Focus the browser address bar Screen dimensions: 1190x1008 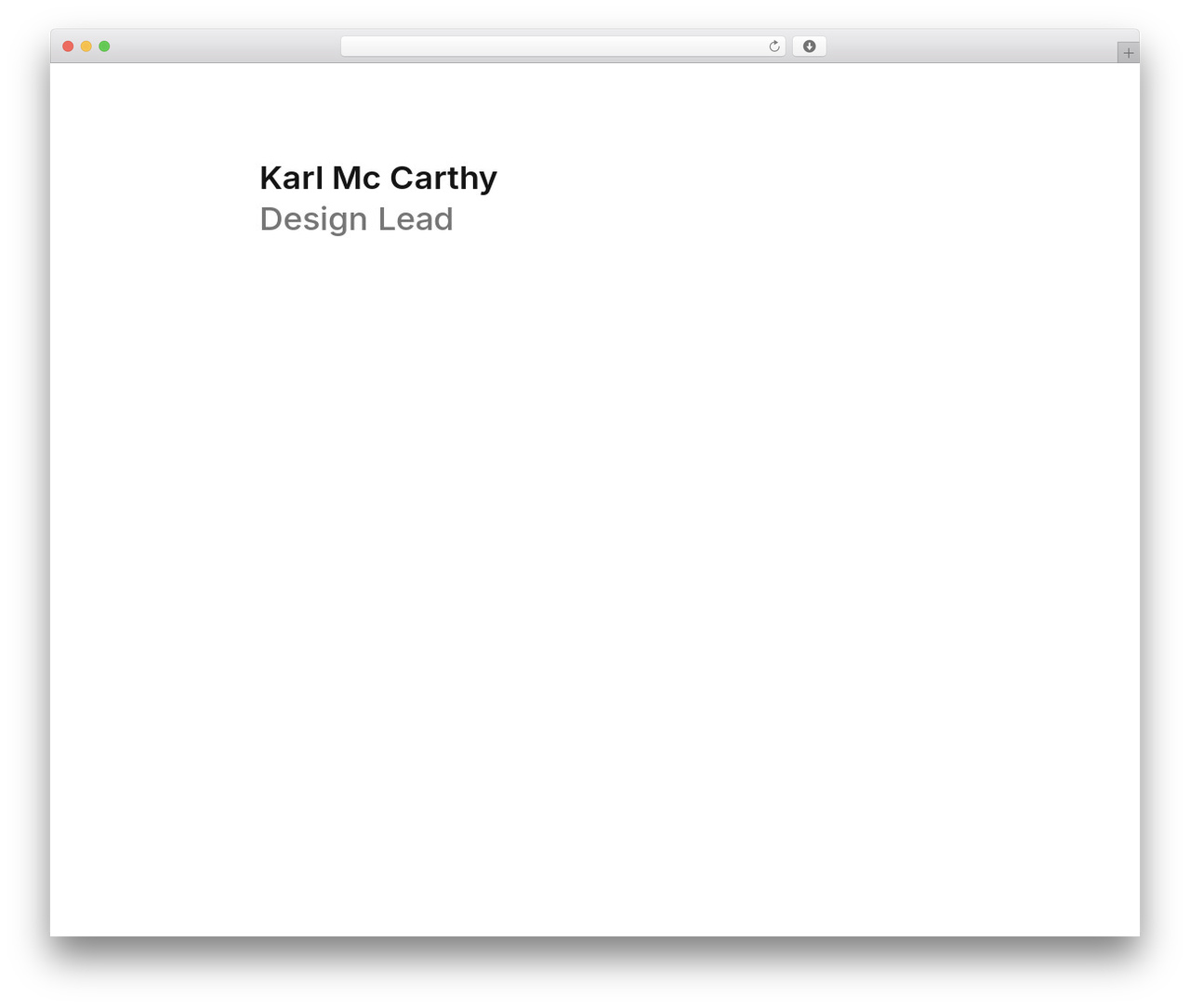tap(562, 46)
